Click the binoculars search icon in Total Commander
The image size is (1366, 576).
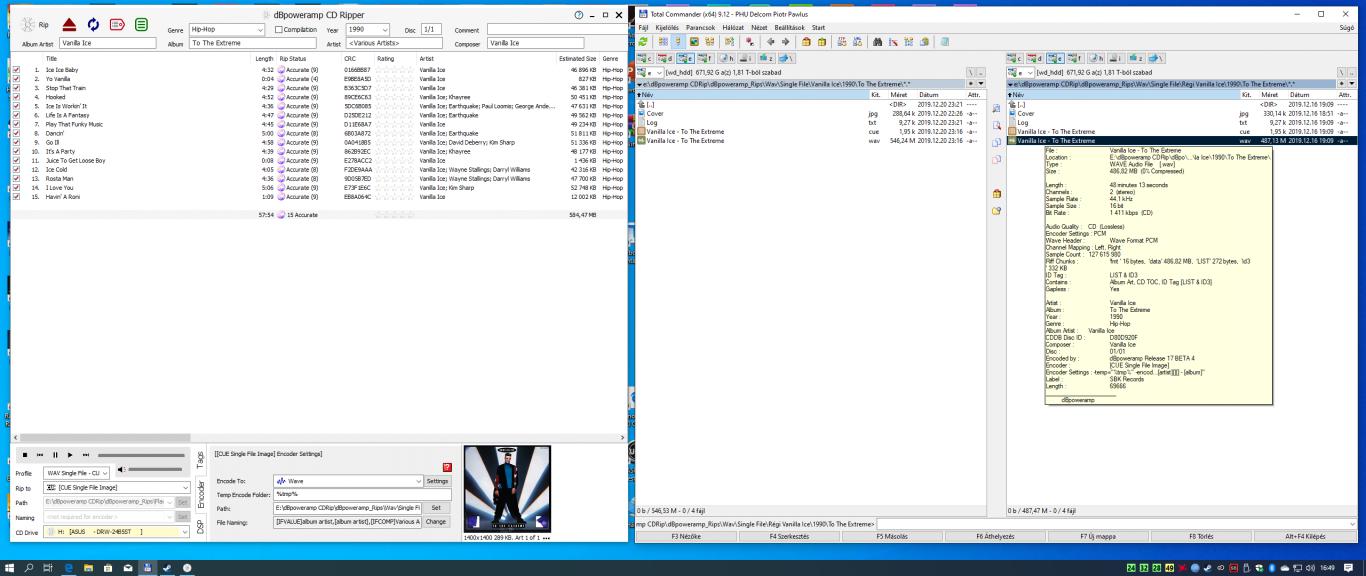point(879,42)
